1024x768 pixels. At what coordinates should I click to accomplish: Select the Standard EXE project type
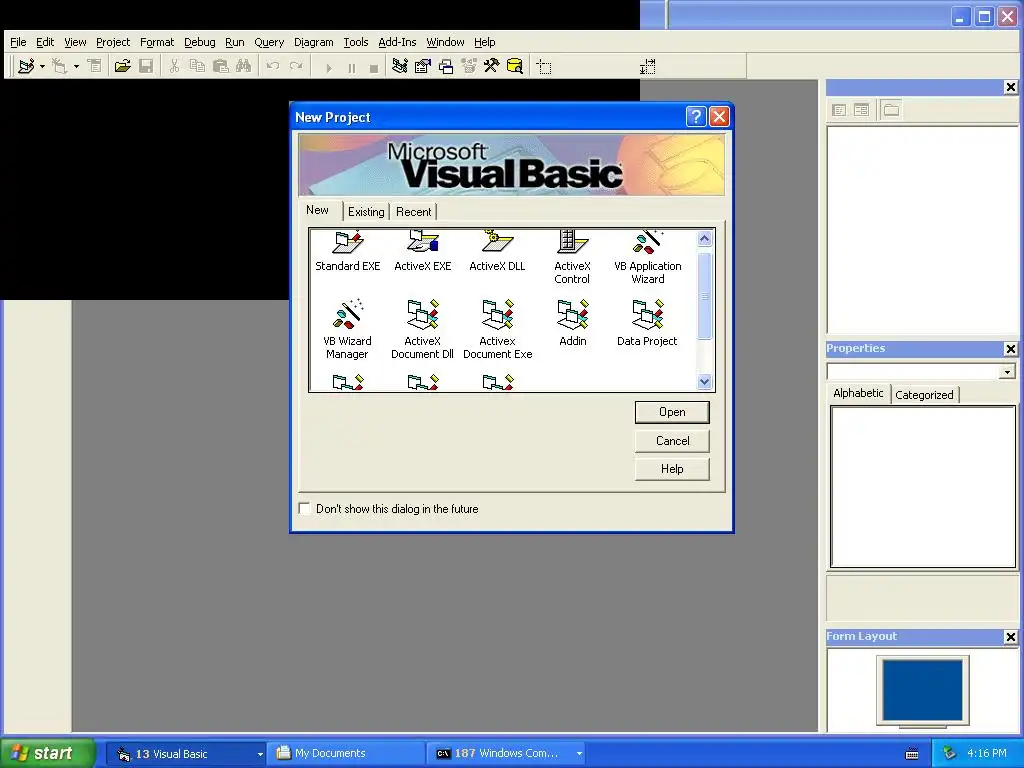[347, 252]
